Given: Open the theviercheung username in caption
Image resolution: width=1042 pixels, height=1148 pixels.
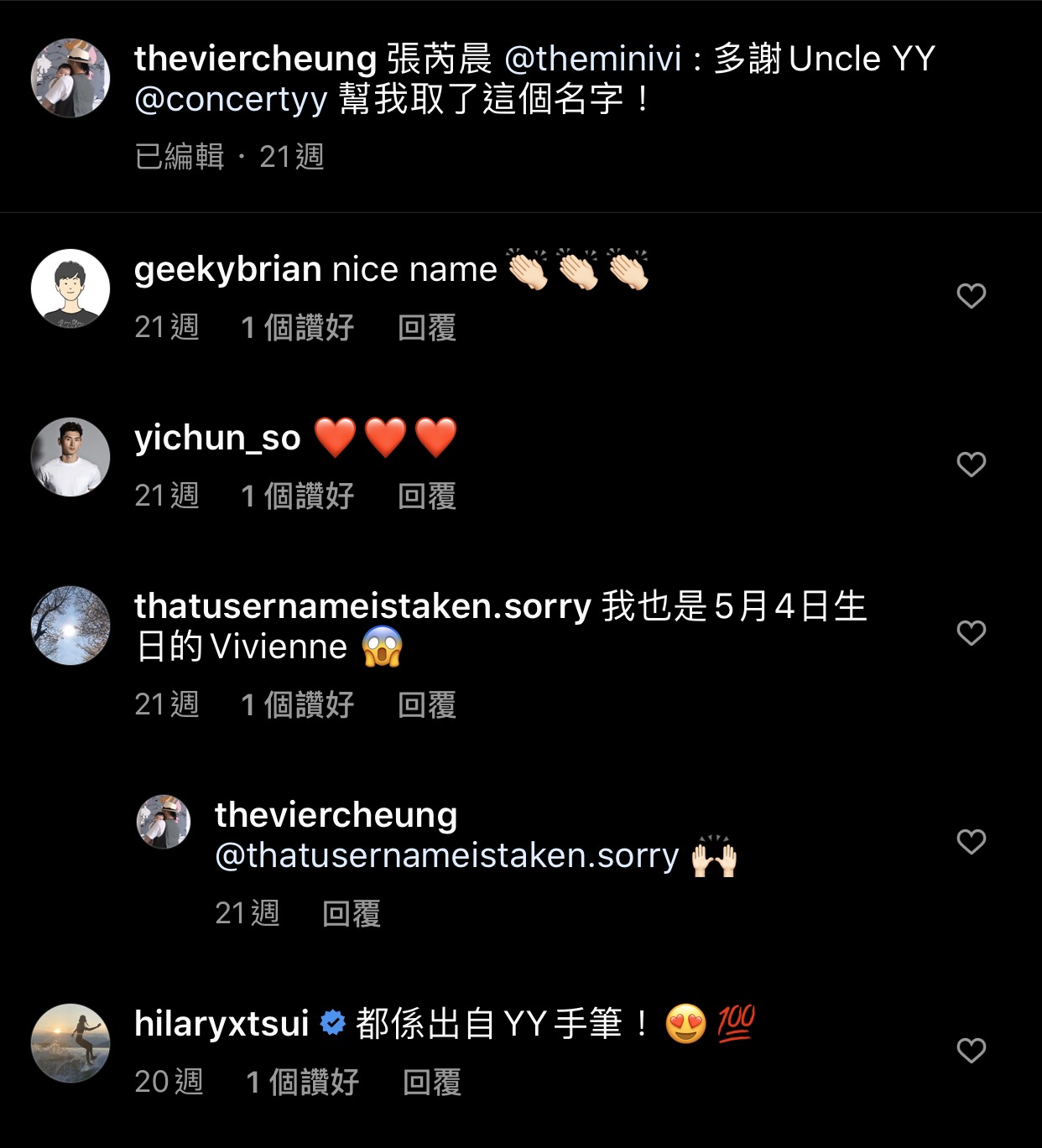Looking at the screenshot, I should tap(255, 59).
